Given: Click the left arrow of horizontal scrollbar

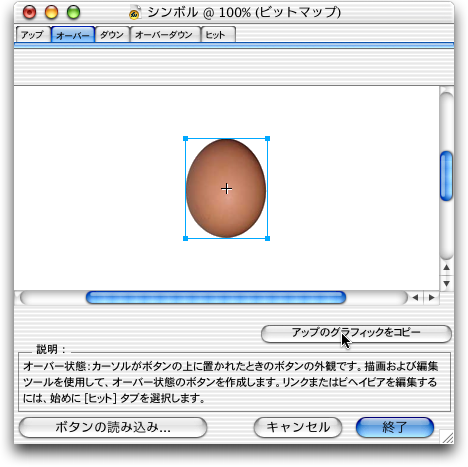Looking at the screenshot, I should [415, 297].
